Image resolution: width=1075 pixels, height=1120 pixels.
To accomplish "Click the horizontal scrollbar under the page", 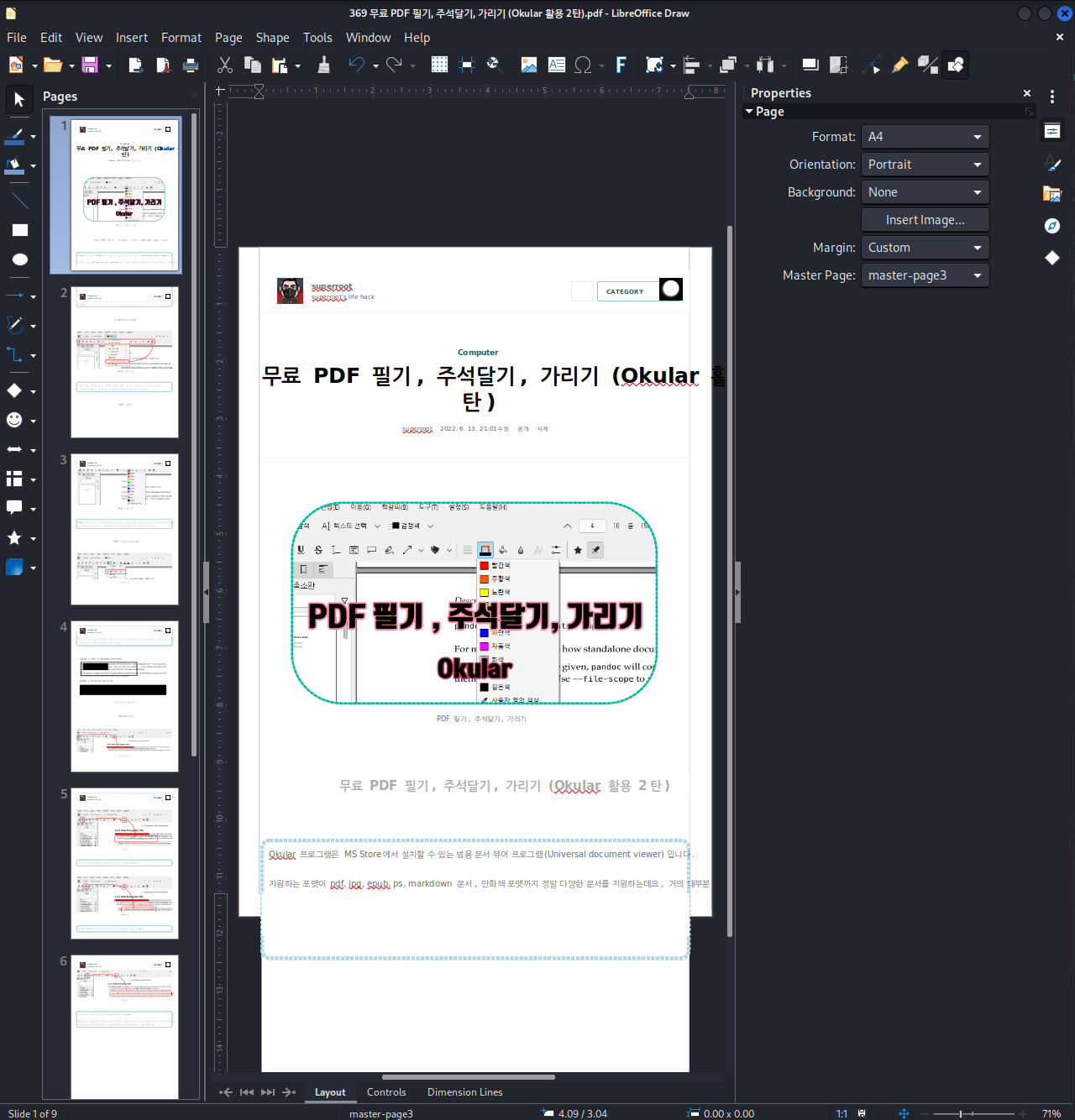I will point(469,1077).
